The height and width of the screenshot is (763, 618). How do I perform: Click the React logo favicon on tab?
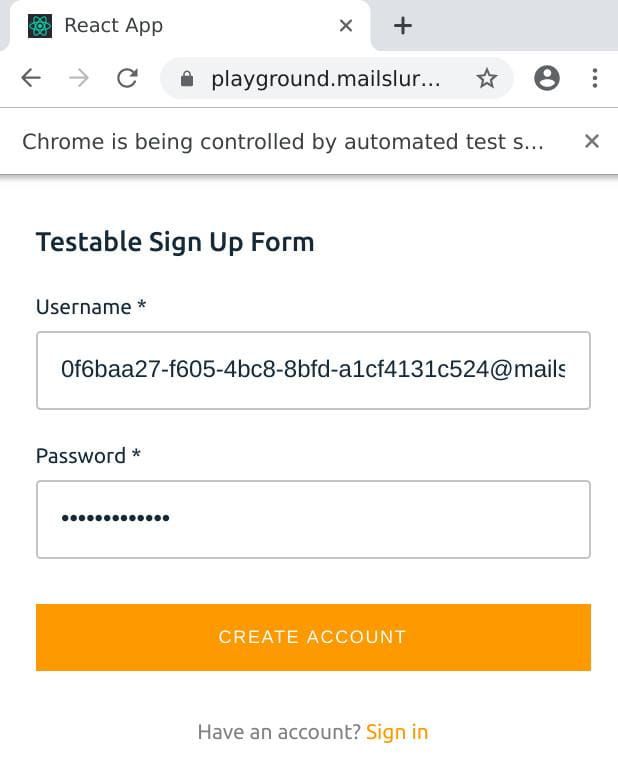pos(39,26)
